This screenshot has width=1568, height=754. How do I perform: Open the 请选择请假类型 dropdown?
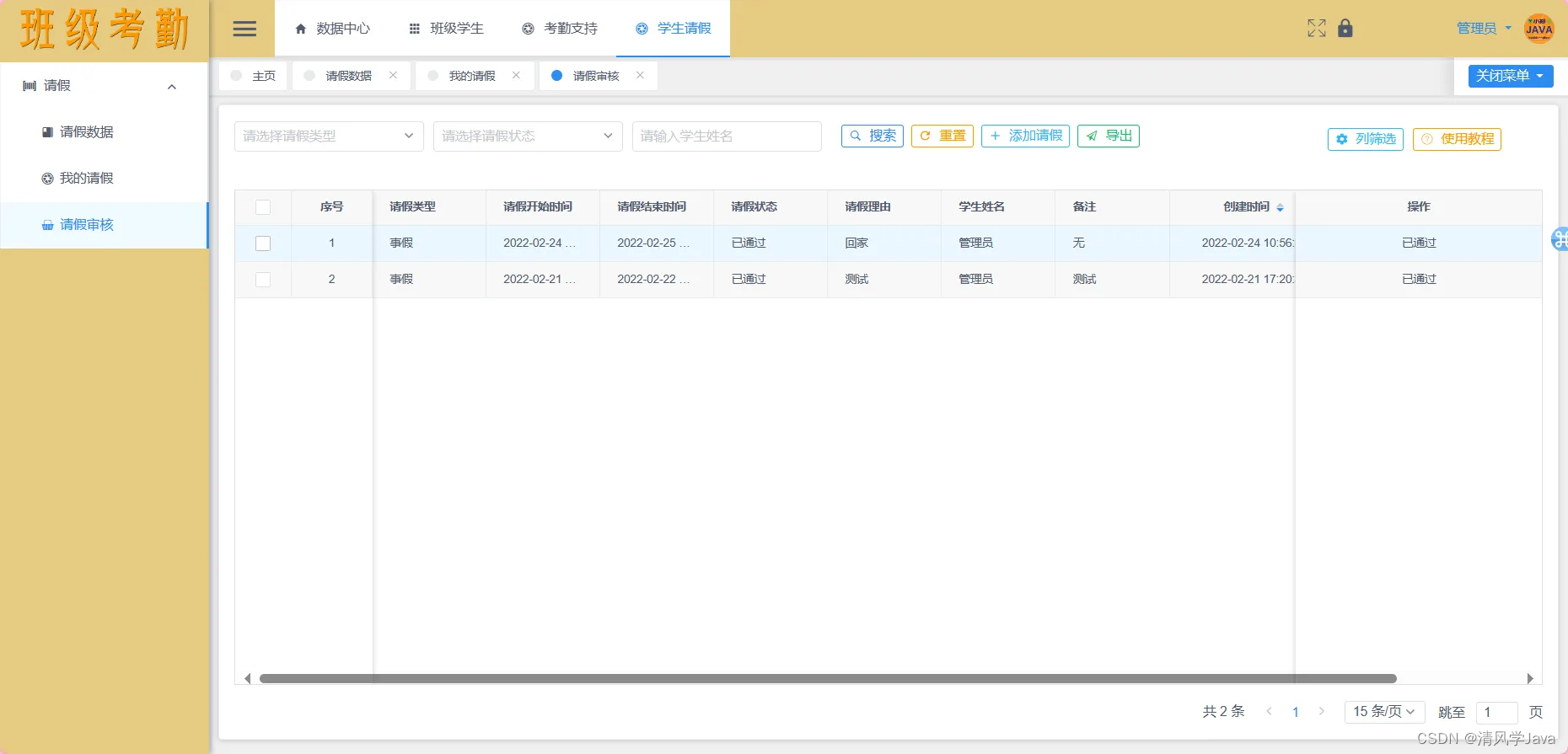coord(329,136)
